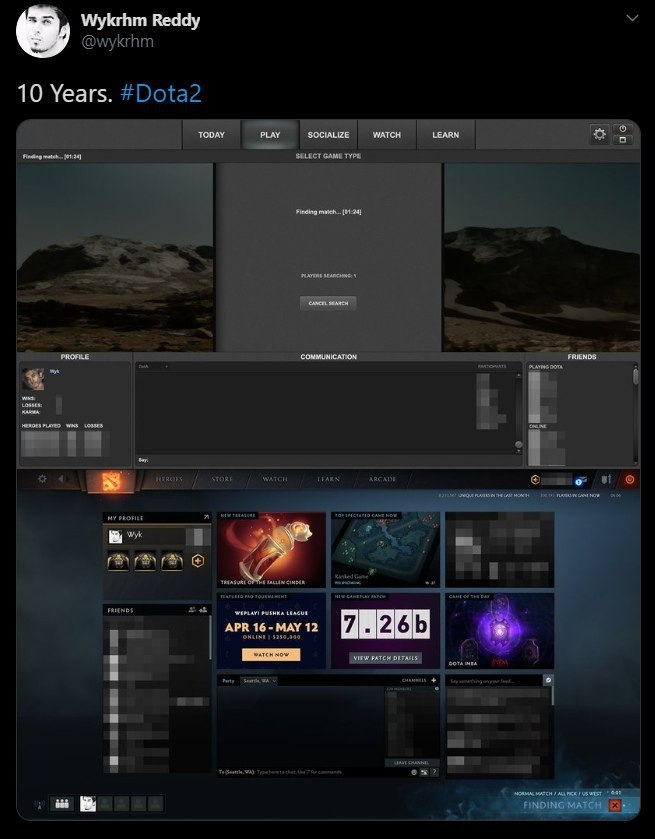Click the LEAVE CHANNEL button

[x=411, y=762]
